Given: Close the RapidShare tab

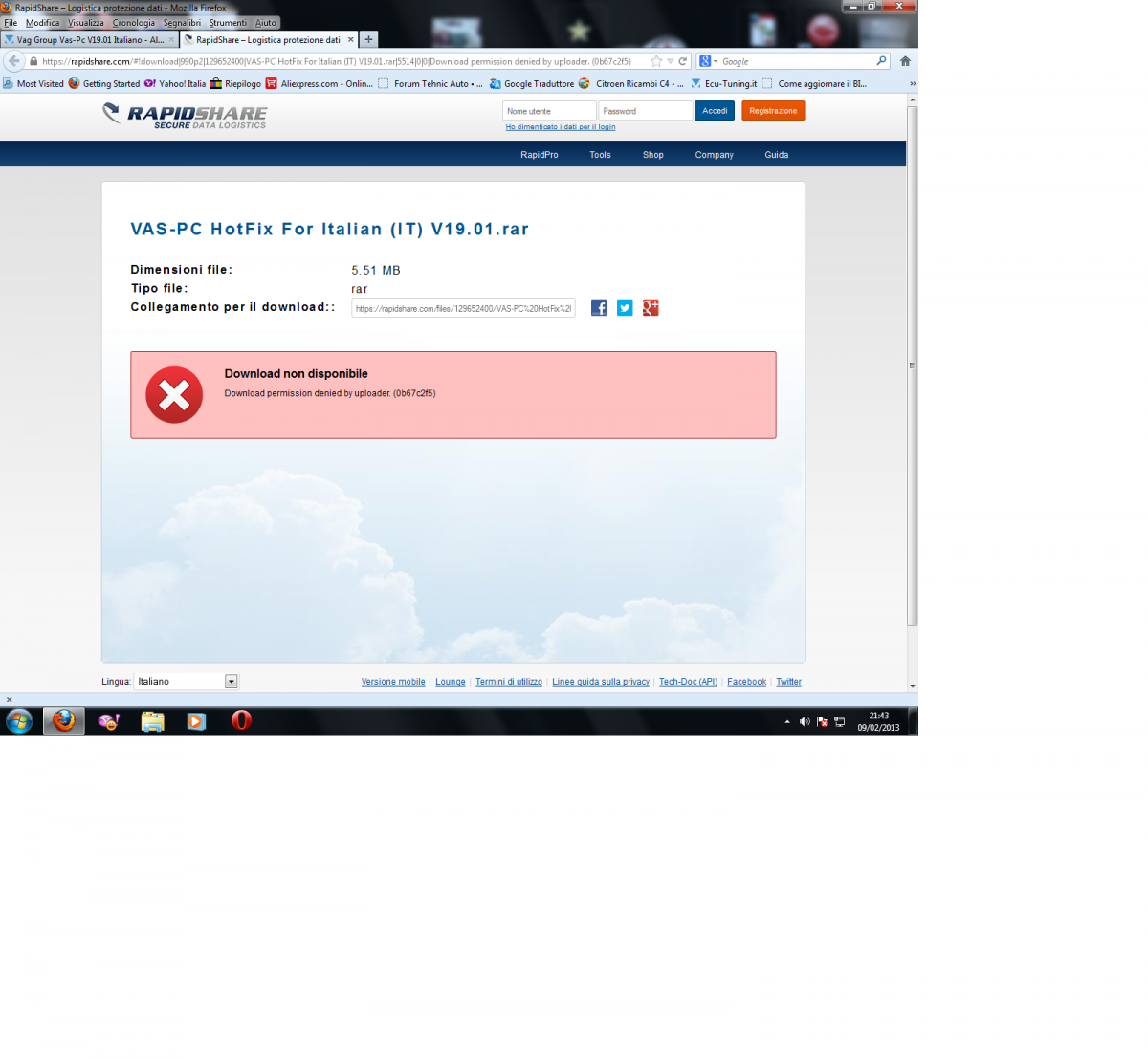Looking at the screenshot, I should click(350, 39).
